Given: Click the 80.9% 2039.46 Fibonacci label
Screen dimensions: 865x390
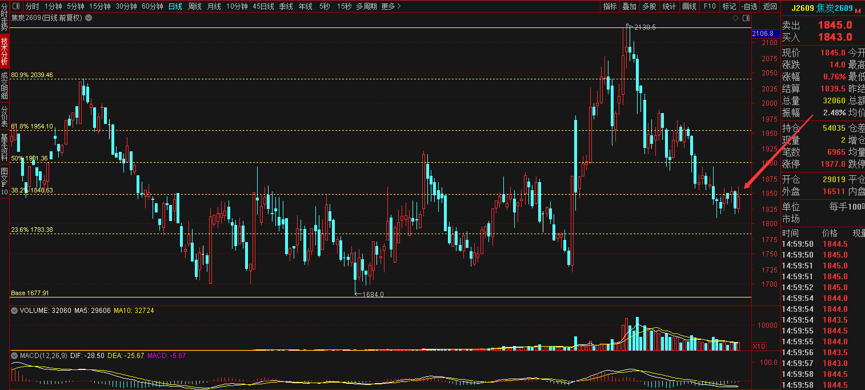Looking at the screenshot, I should pyautogui.click(x=32, y=74).
